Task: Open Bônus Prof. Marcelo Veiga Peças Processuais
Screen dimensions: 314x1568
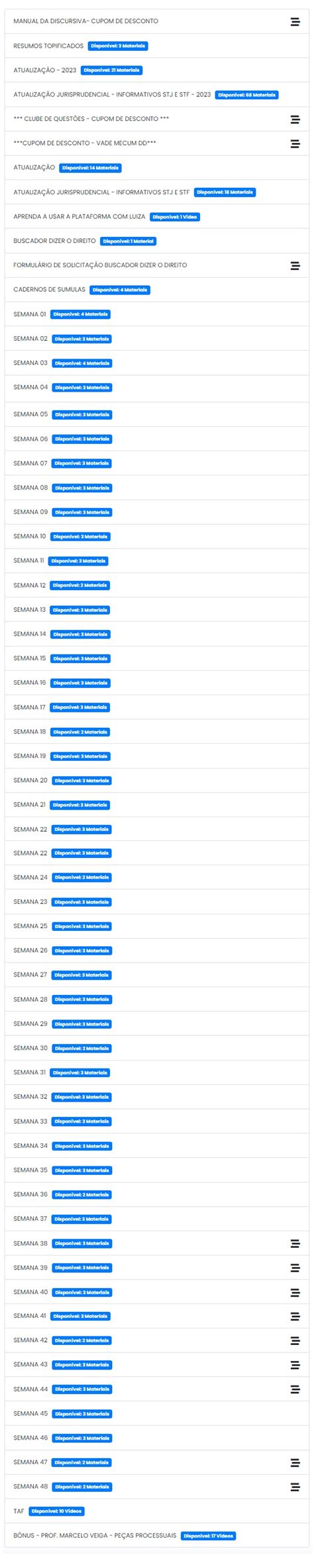Action: (x=157, y=1536)
